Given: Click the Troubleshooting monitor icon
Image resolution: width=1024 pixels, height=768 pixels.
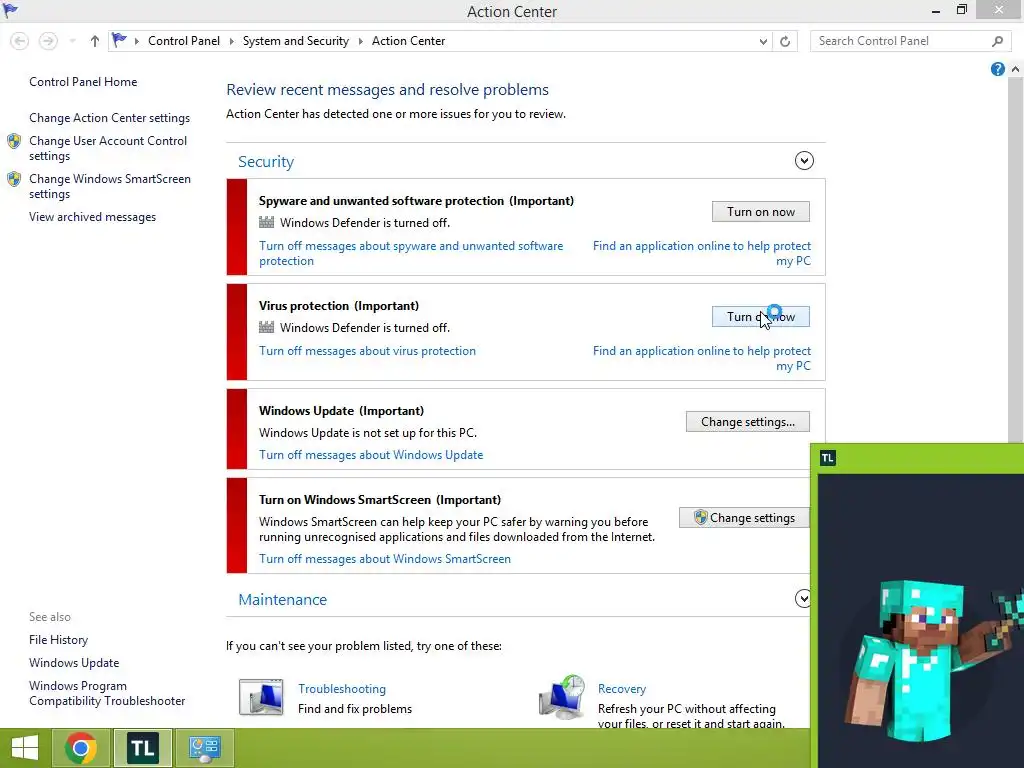Looking at the screenshot, I should [x=261, y=697].
